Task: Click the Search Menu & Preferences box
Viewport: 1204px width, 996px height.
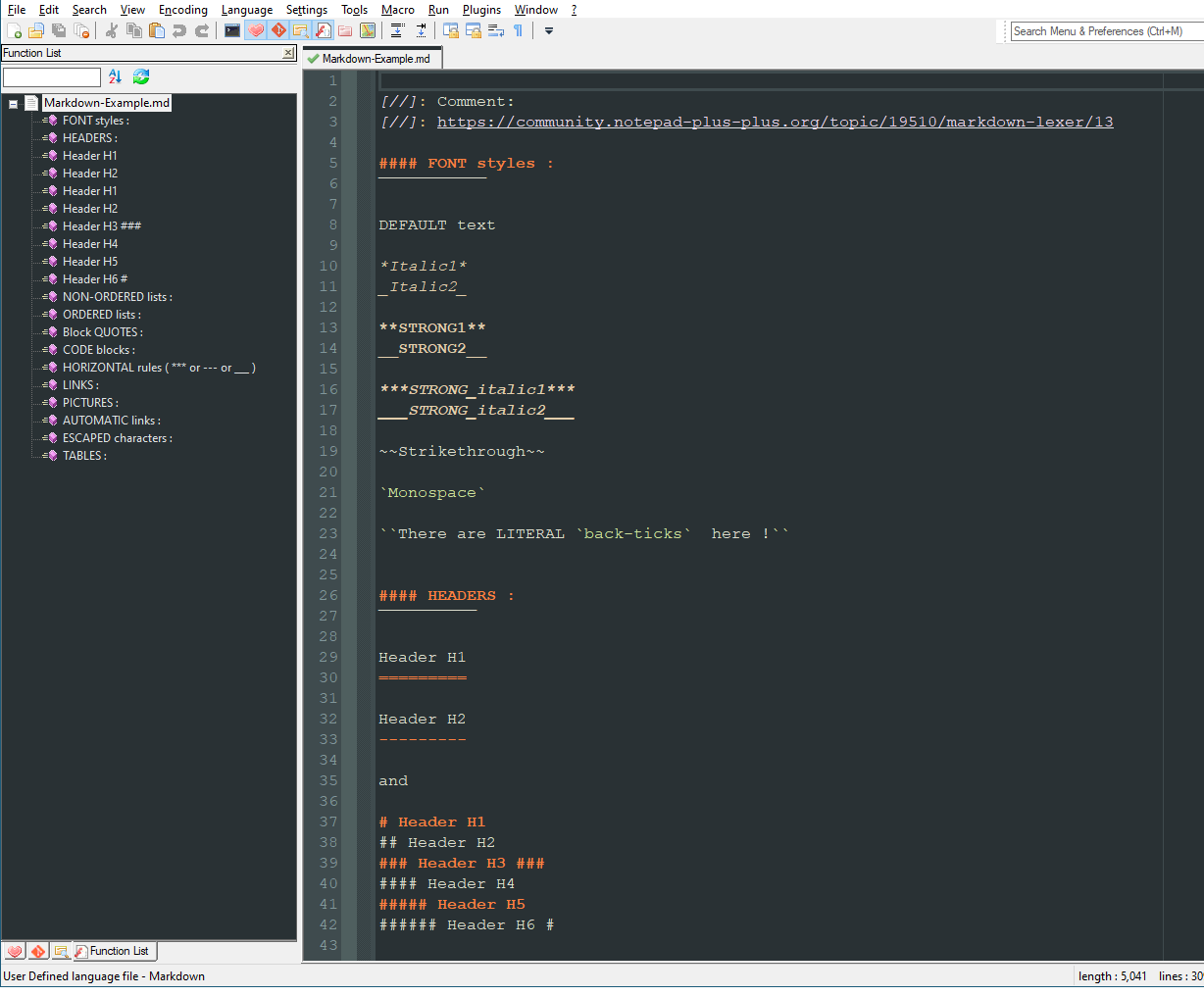Action: (1107, 31)
